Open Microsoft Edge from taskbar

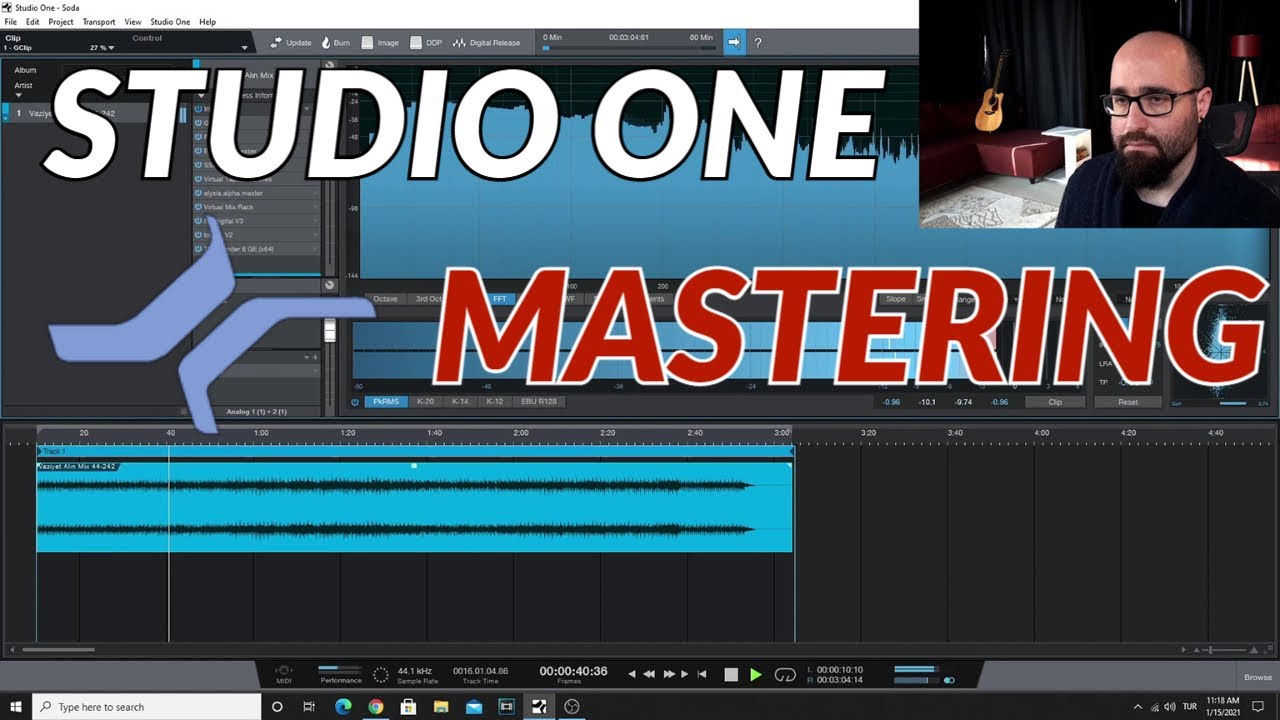coord(343,706)
